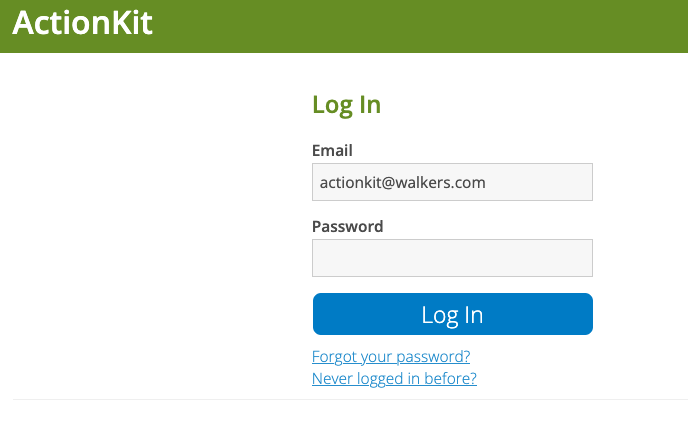Click the green Log In heading
Image resolution: width=688 pixels, height=445 pixels.
(346, 104)
